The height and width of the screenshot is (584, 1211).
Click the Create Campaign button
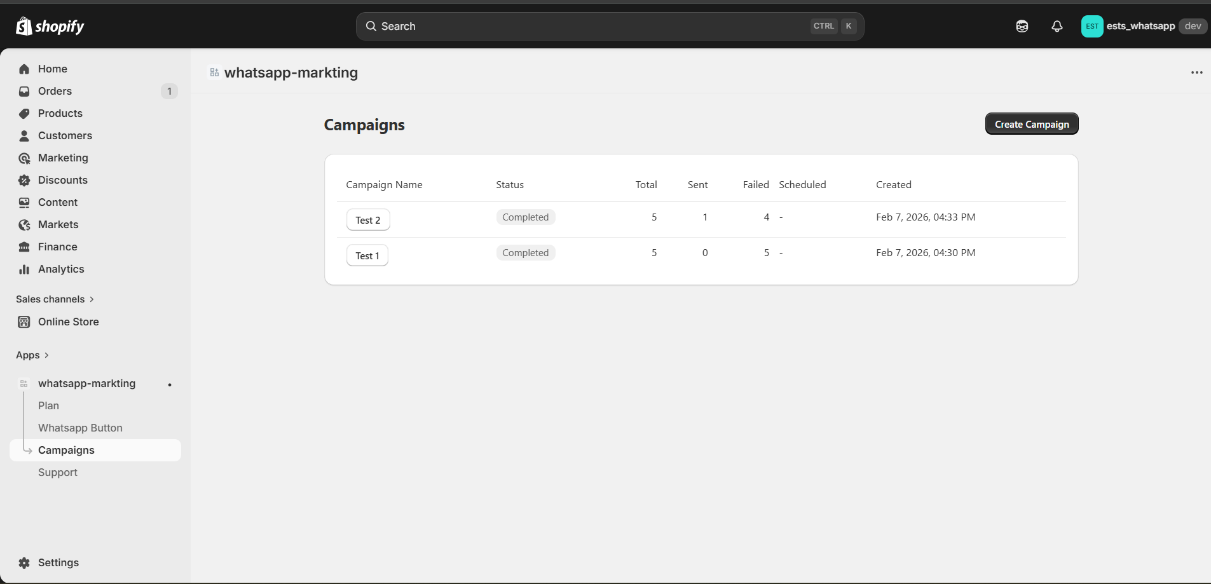pos(1031,124)
